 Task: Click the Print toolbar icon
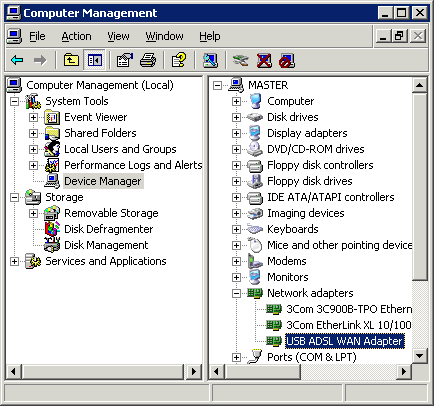[x=148, y=60]
